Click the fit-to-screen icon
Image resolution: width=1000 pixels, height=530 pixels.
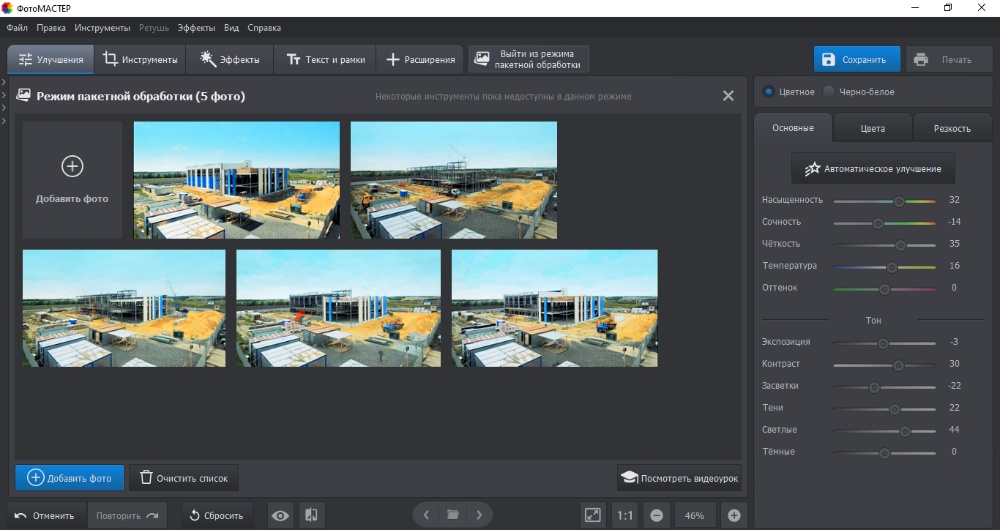click(x=593, y=515)
